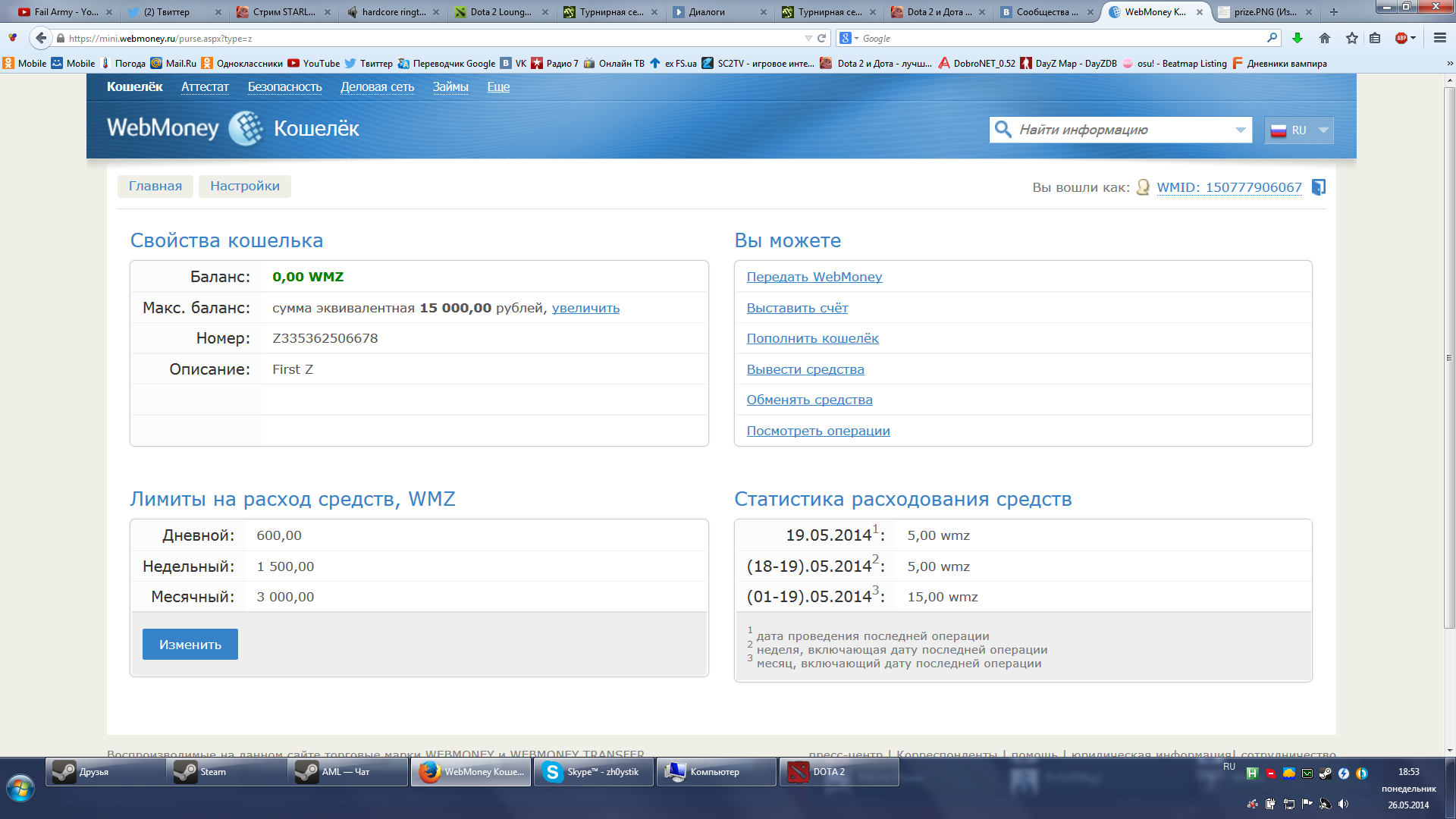This screenshot has width=1456, height=819.
Task: Expand the bookmarks toolbar overflow chevron
Action: 1450,64
